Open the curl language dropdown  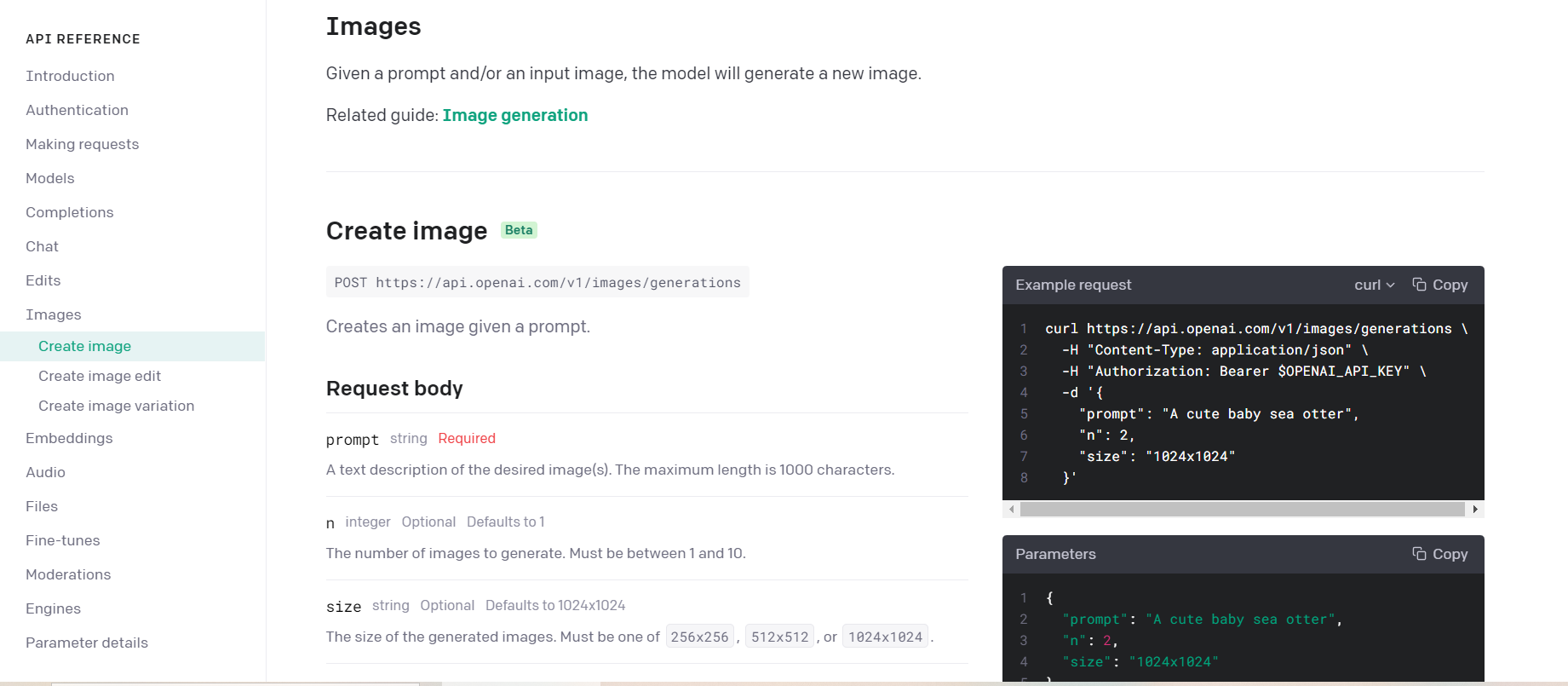pyautogui.click(x=1375, y=285)
